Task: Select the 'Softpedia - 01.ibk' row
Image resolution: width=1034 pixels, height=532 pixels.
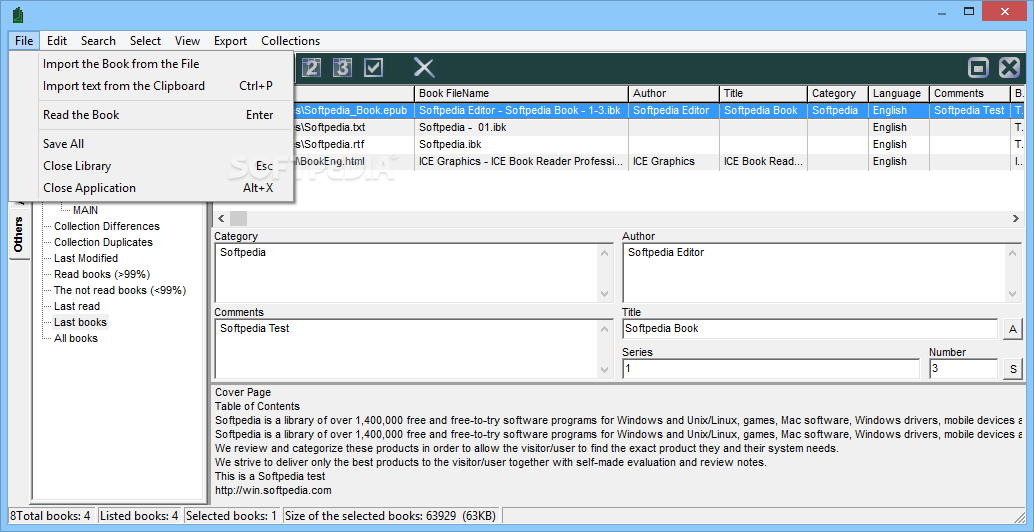Action: coord(620,127)
